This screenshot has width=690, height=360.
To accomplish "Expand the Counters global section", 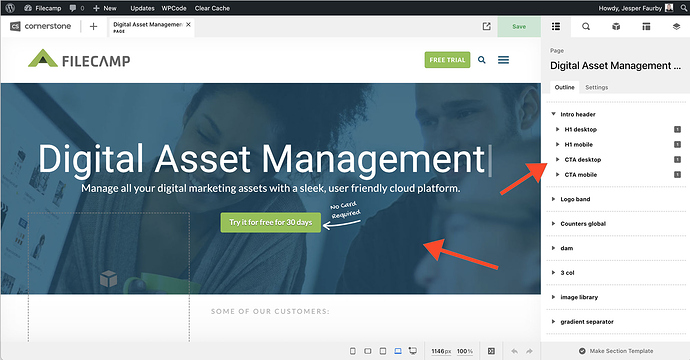I will (554, 224).
